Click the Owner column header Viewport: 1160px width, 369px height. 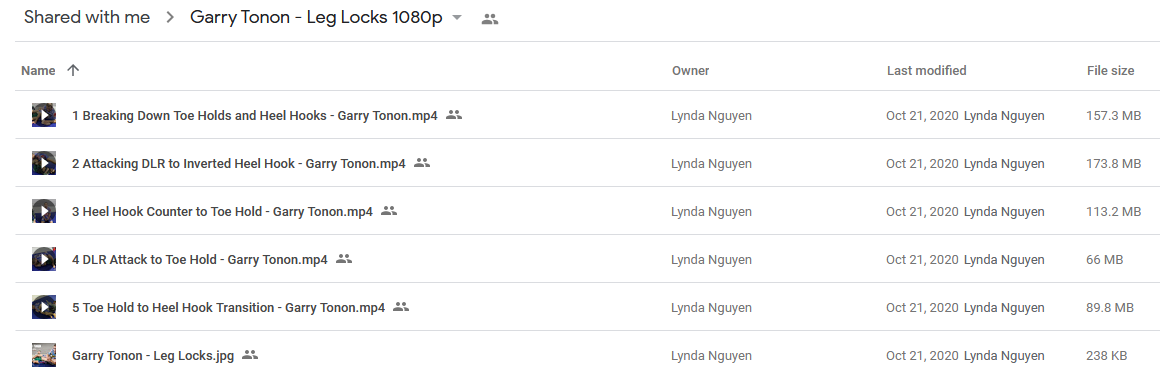690,71
